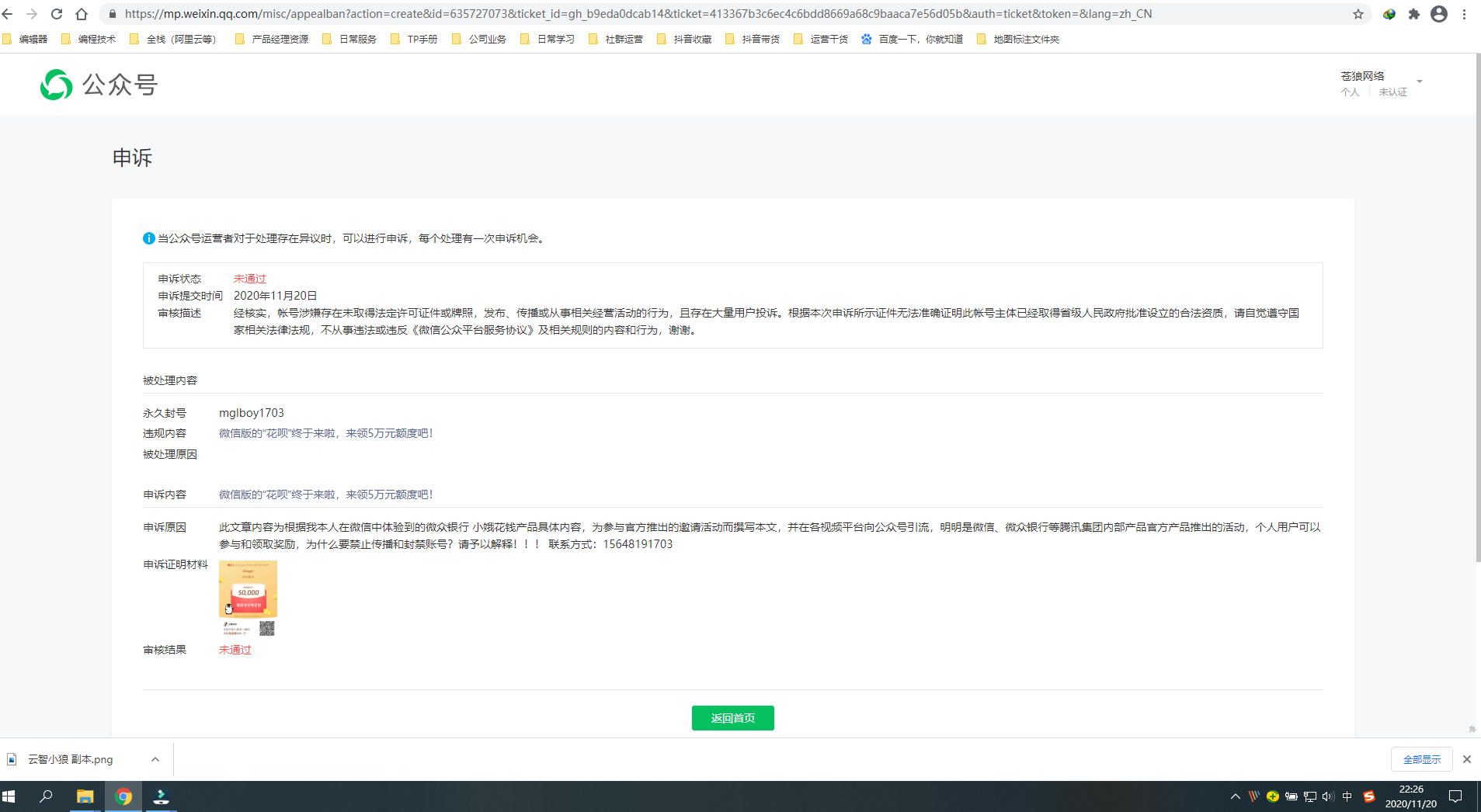Select the banned account ID mglboy1703
The width and height of the screenshot is (1481, 812).
pyautogui.click(x=252, y=413)
